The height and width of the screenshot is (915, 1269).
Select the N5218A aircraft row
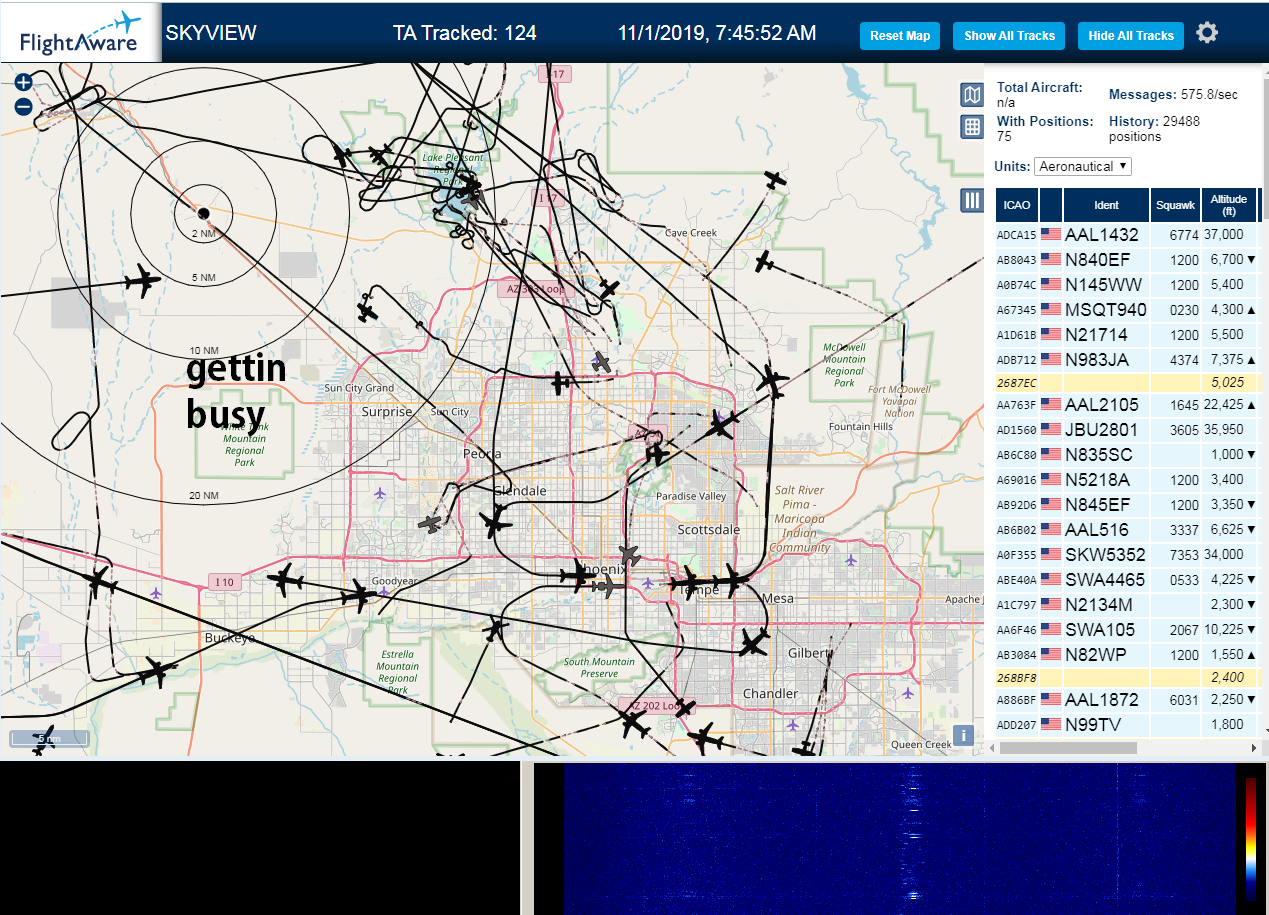tap(1127, 479)
